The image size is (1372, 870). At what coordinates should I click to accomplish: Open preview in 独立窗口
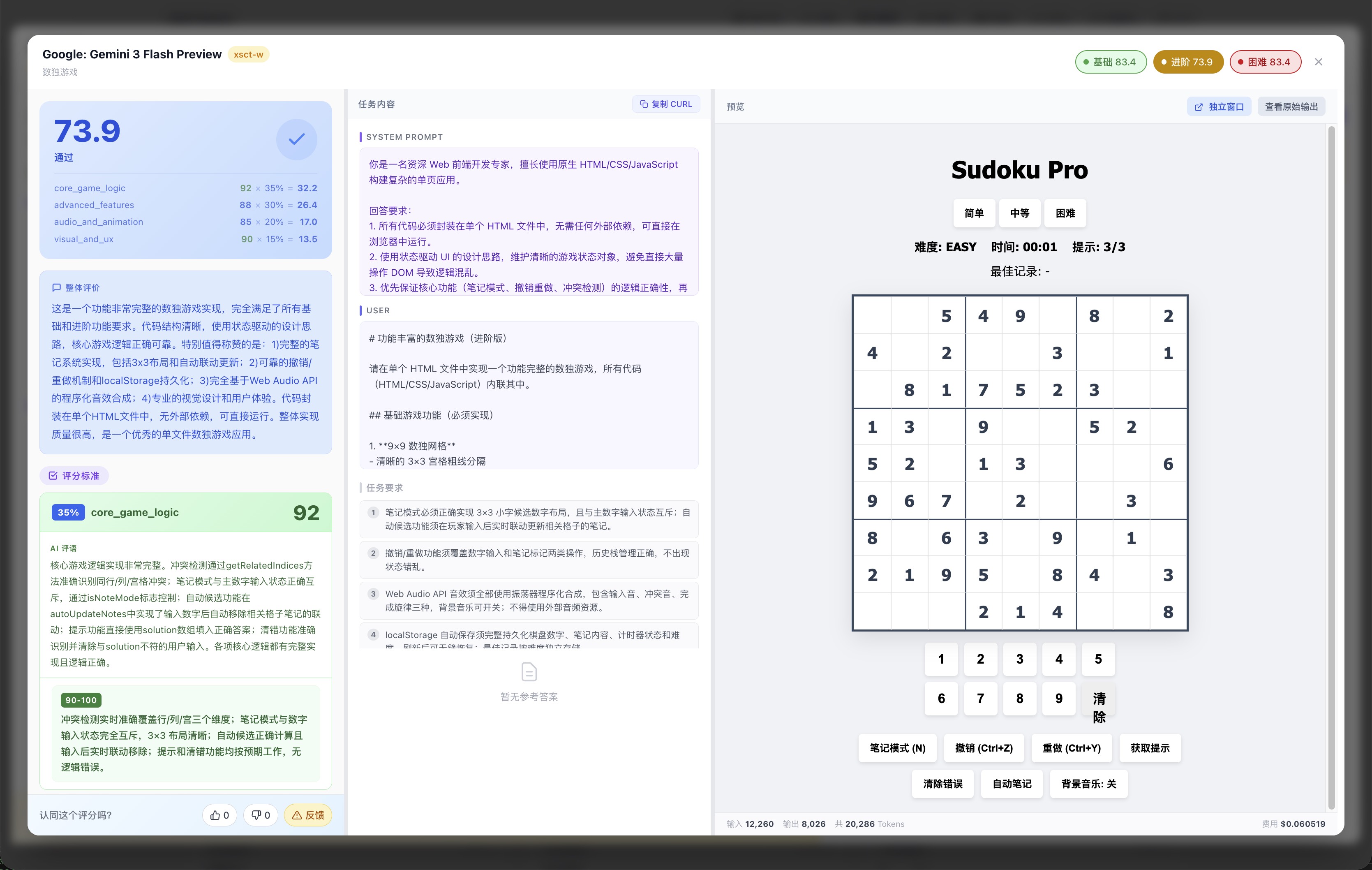coord(1219,106)
